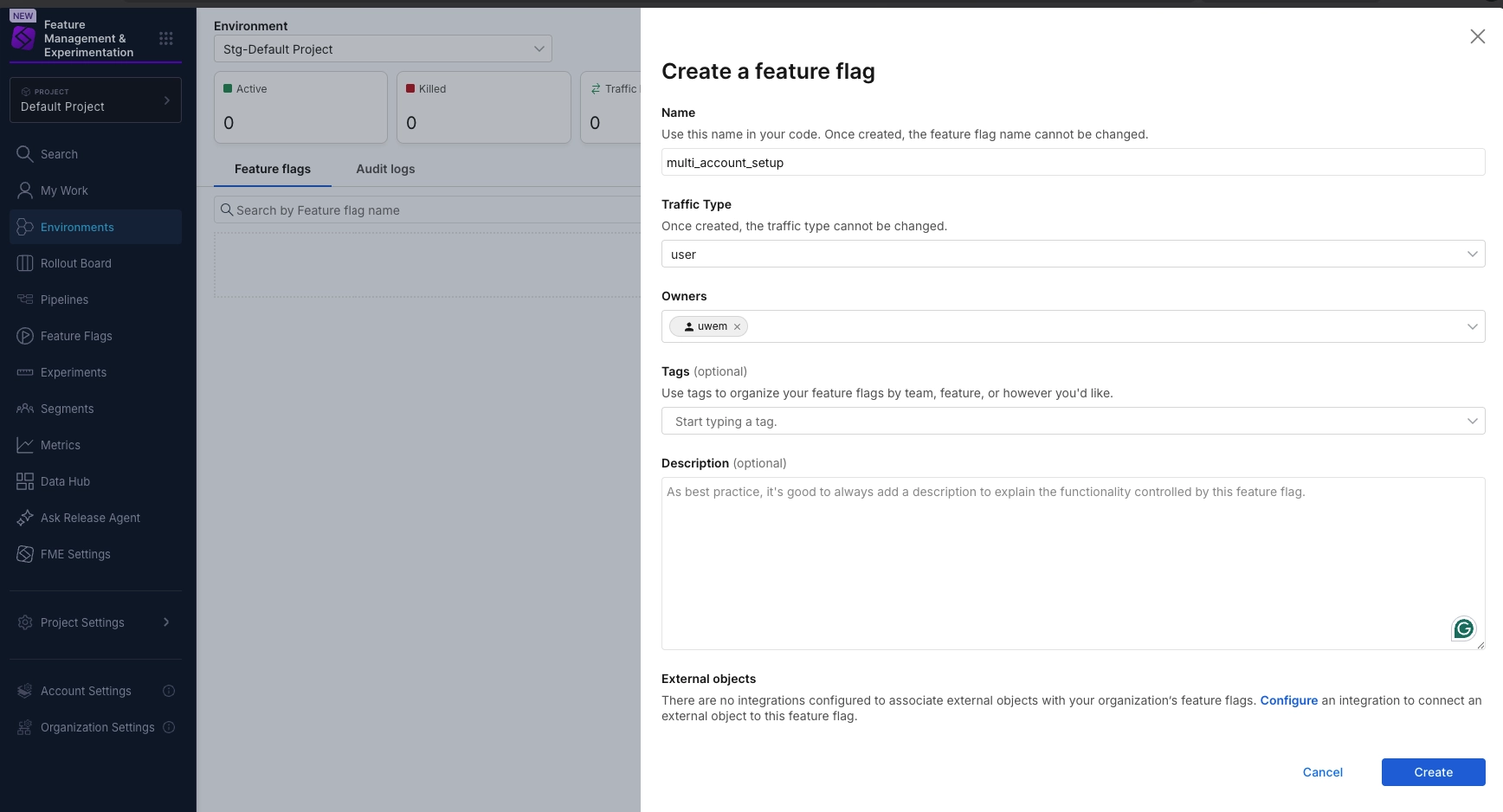Expand the Default Project selector
The height and width of the screenshot is (812, 1503).
pos(95,100)
